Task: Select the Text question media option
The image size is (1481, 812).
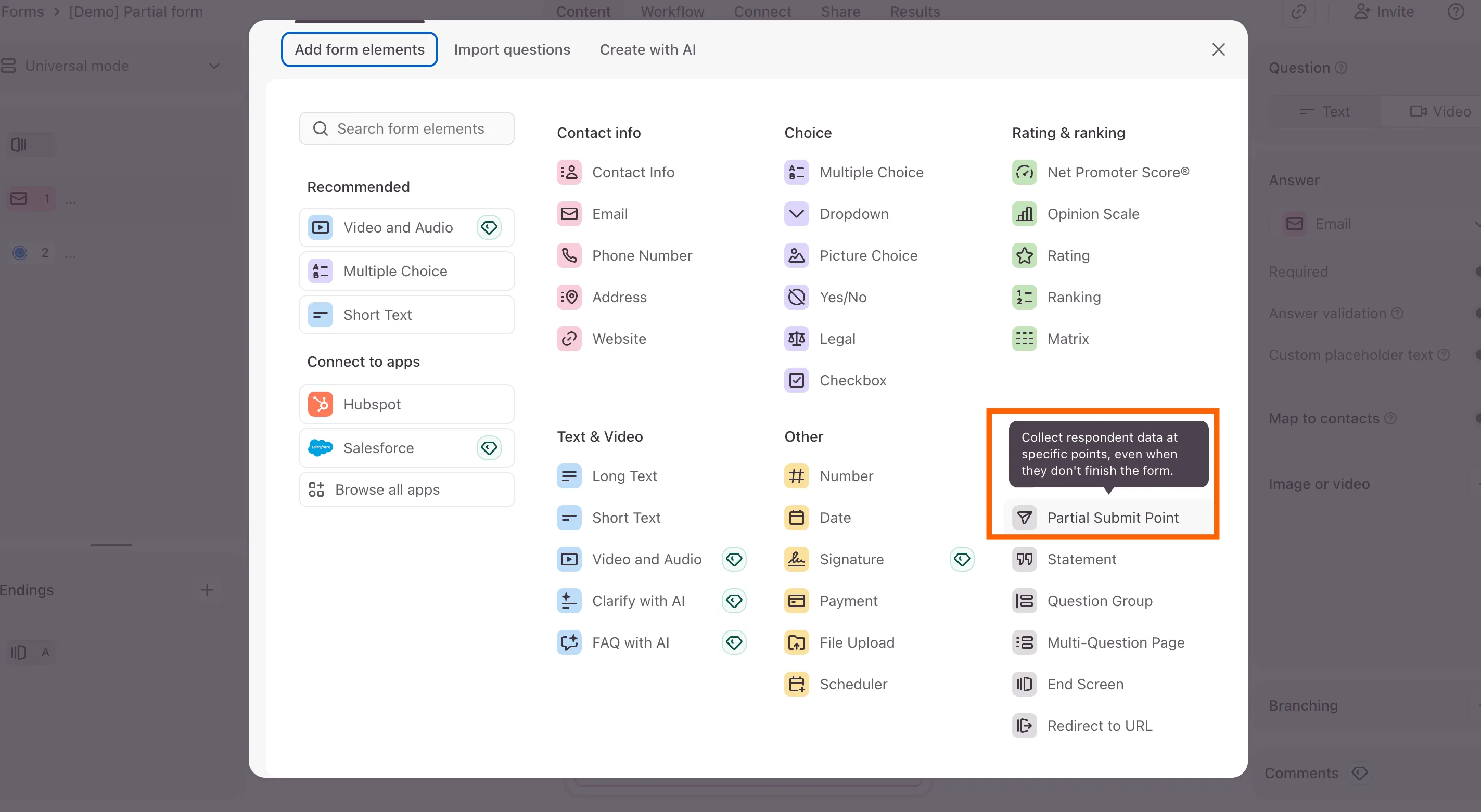Action: coord(1324,111)
